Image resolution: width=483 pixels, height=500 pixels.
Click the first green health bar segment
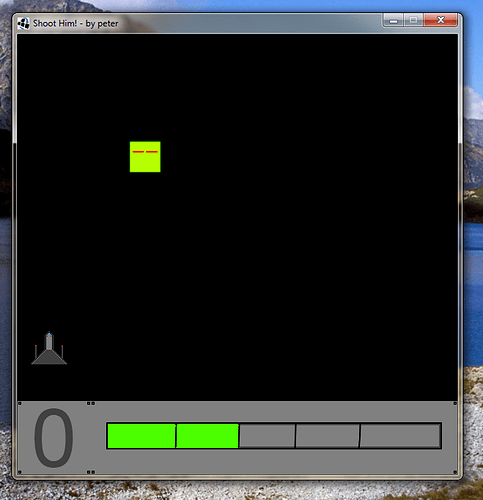tap(141, 436)
